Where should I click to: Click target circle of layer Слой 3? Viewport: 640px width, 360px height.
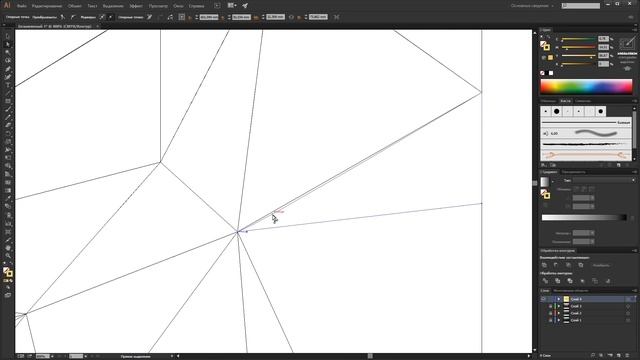[628, 306]
